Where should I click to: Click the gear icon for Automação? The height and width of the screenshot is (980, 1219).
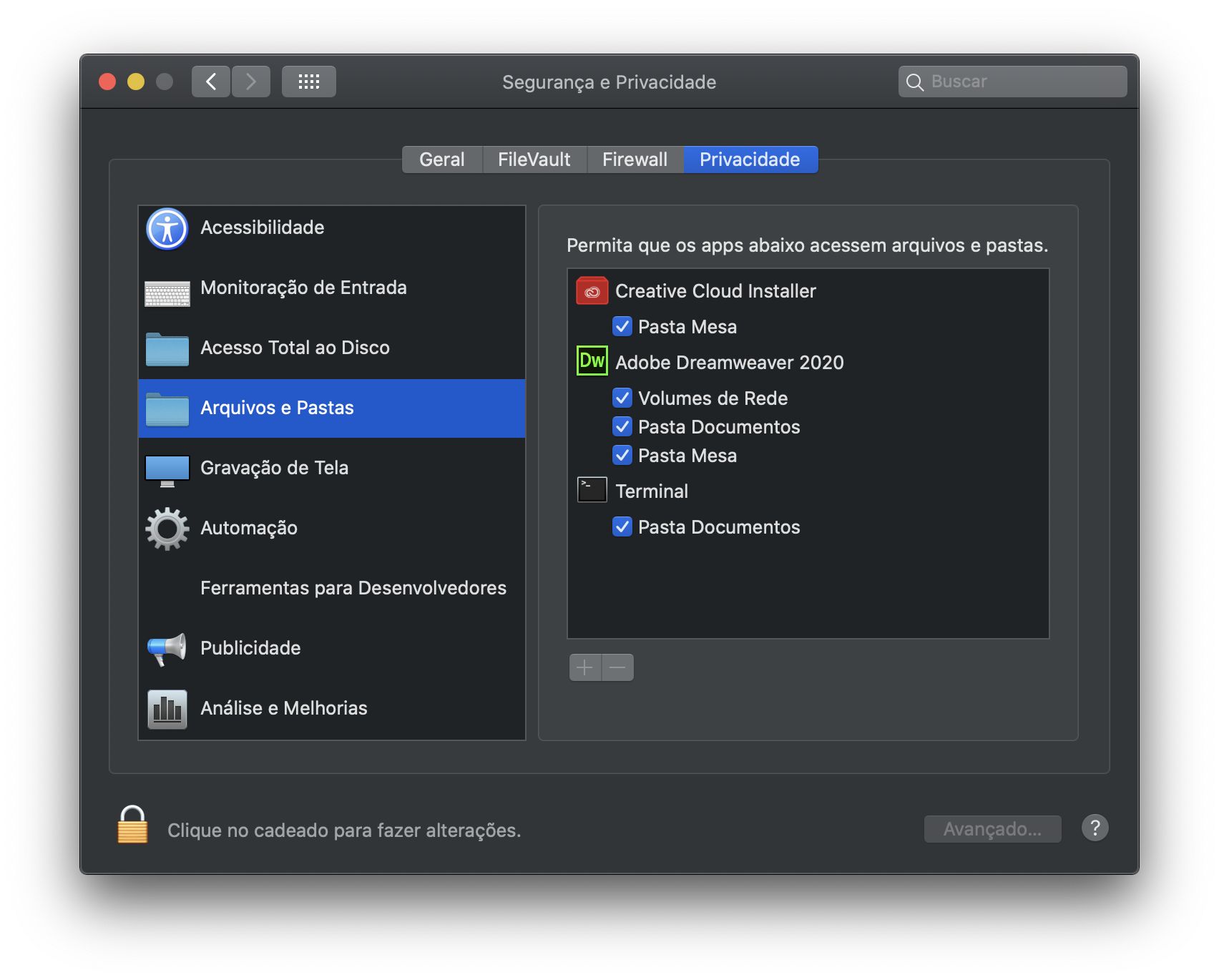167,529
